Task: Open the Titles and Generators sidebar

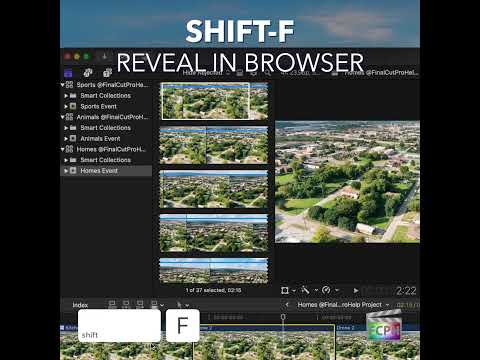Action: (107, 73)
